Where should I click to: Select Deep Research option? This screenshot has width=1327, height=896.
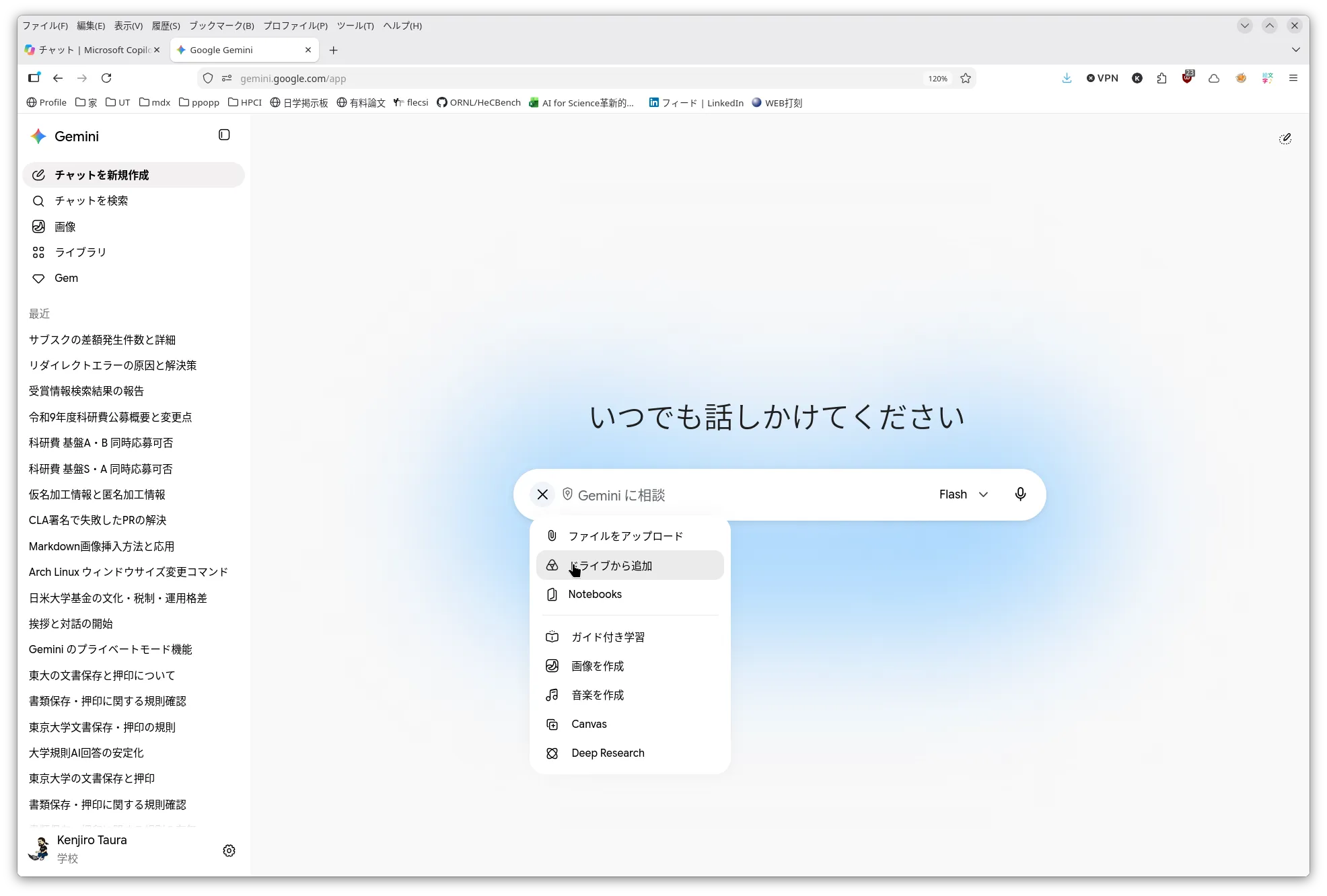[630, 753]
